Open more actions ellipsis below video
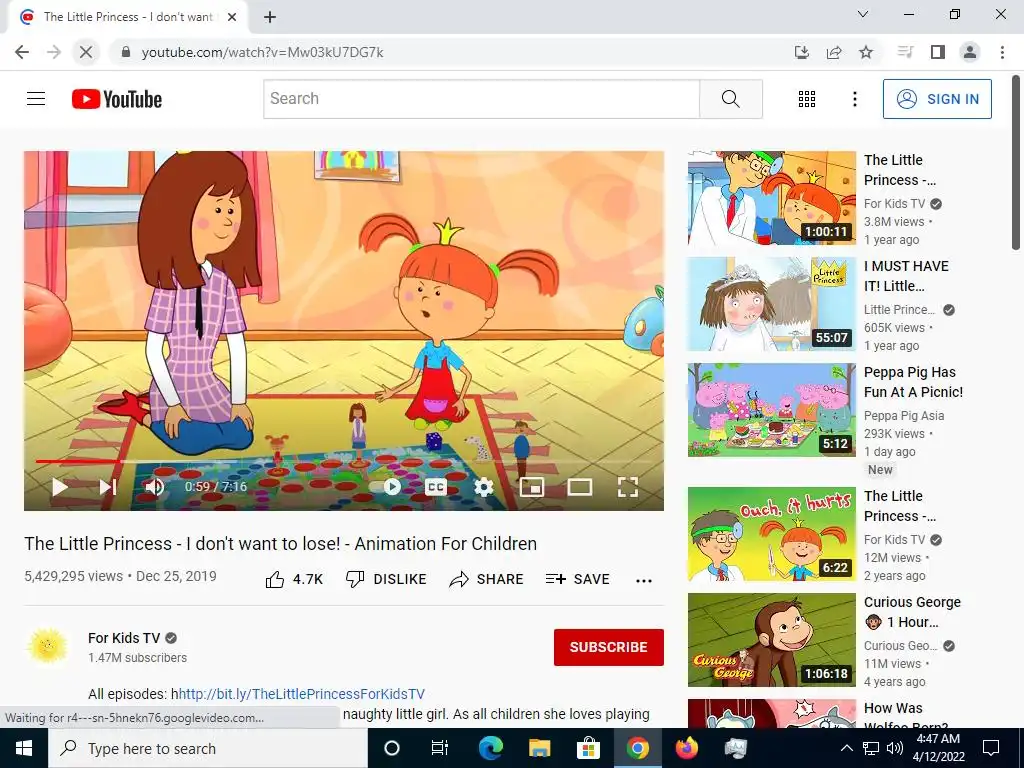Screen dimensions: 1024x768 (x=644, y=581)
